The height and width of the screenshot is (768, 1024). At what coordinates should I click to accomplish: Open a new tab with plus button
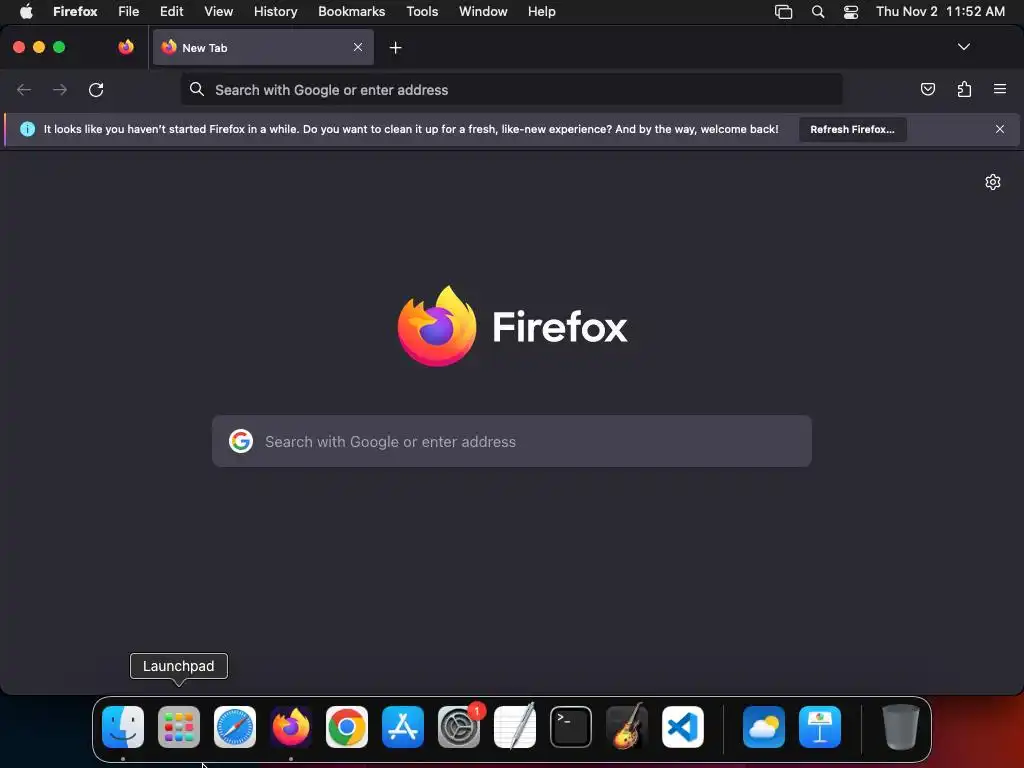click(x=395, y=48)
